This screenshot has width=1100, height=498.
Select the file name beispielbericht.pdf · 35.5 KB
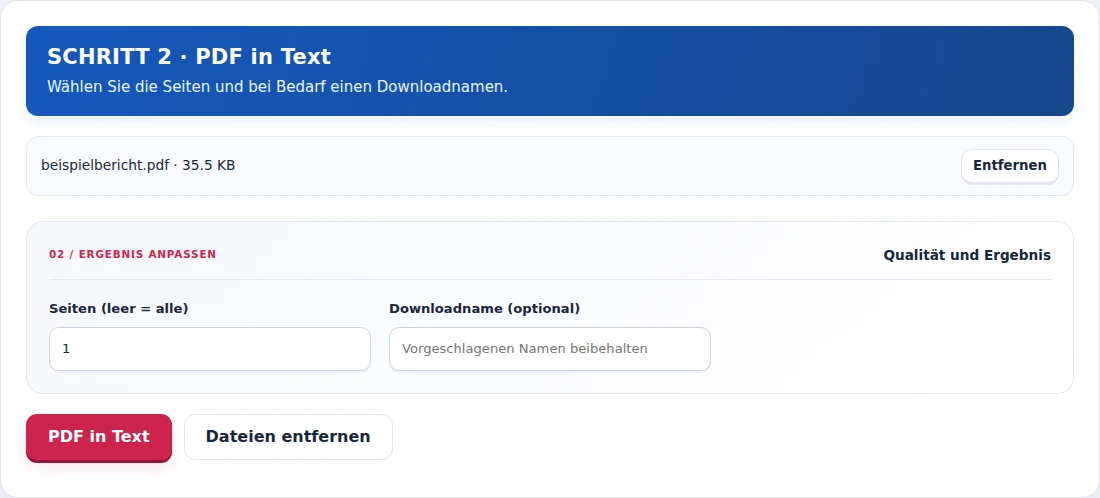coord(138,166)
